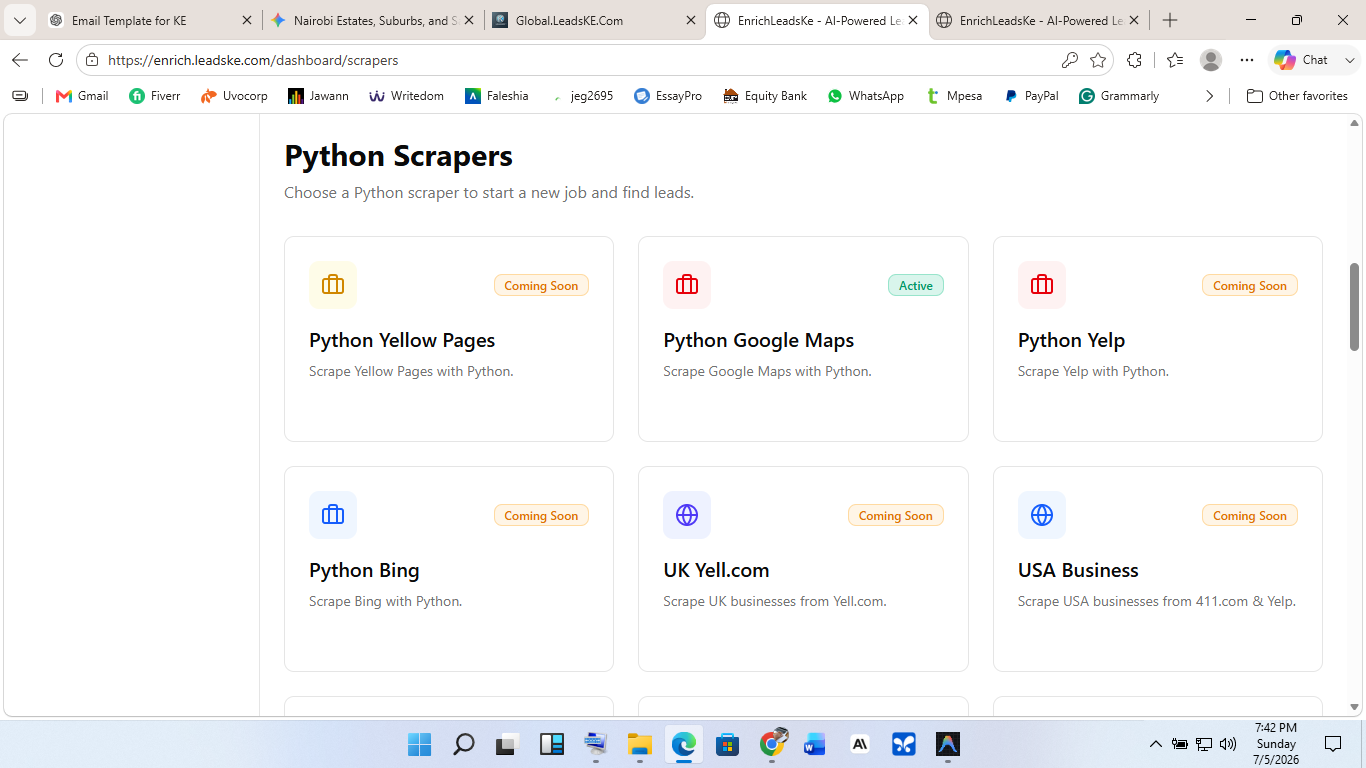Open taskbar Search magnifier
This screenshot has height=768, width=1366.
463,744
